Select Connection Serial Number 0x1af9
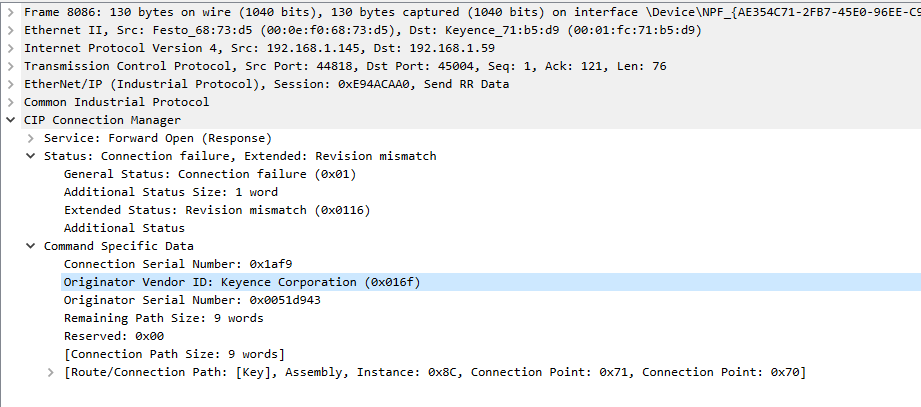 click(178, 264)
